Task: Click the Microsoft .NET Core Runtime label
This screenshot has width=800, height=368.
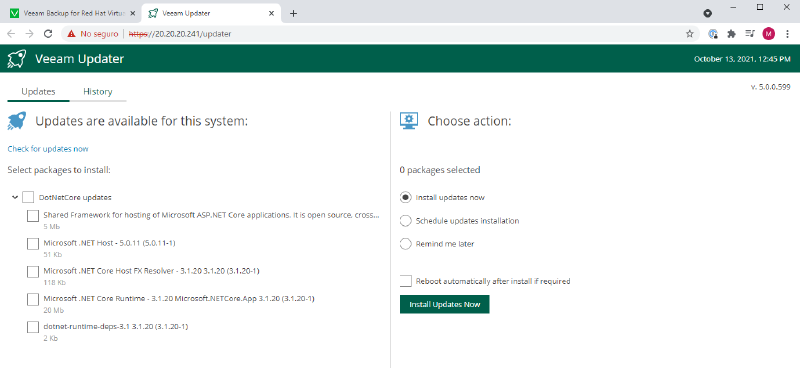Action: (179, 298)
